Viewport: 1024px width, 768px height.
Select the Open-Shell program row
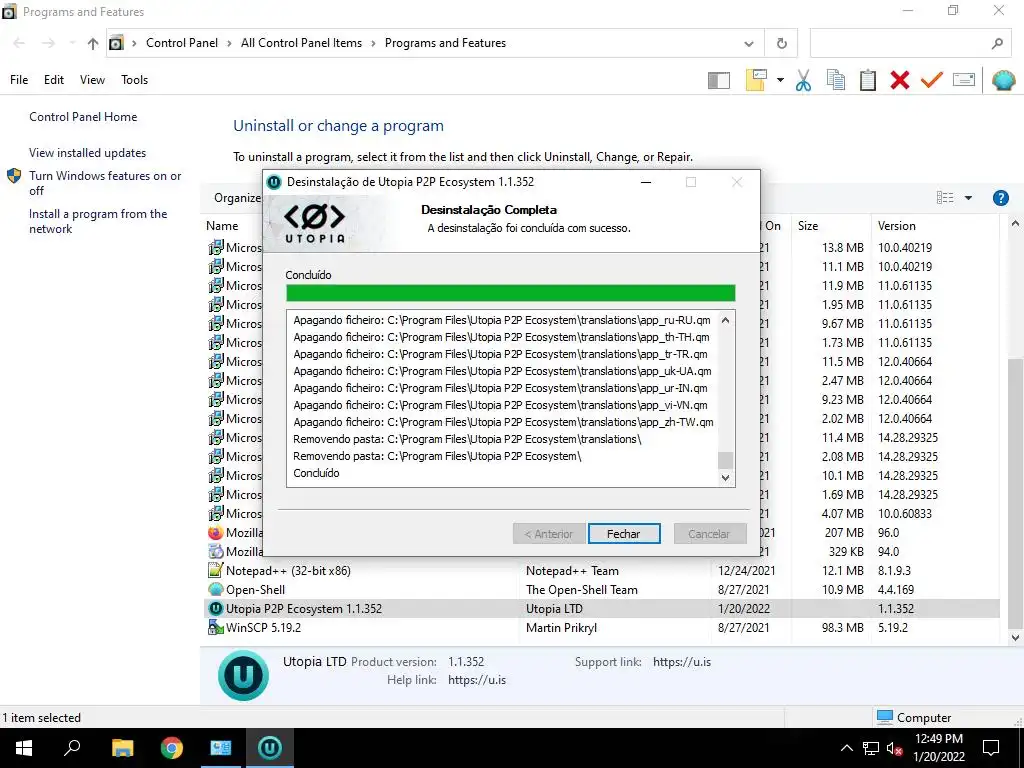(x=601, y=590)
